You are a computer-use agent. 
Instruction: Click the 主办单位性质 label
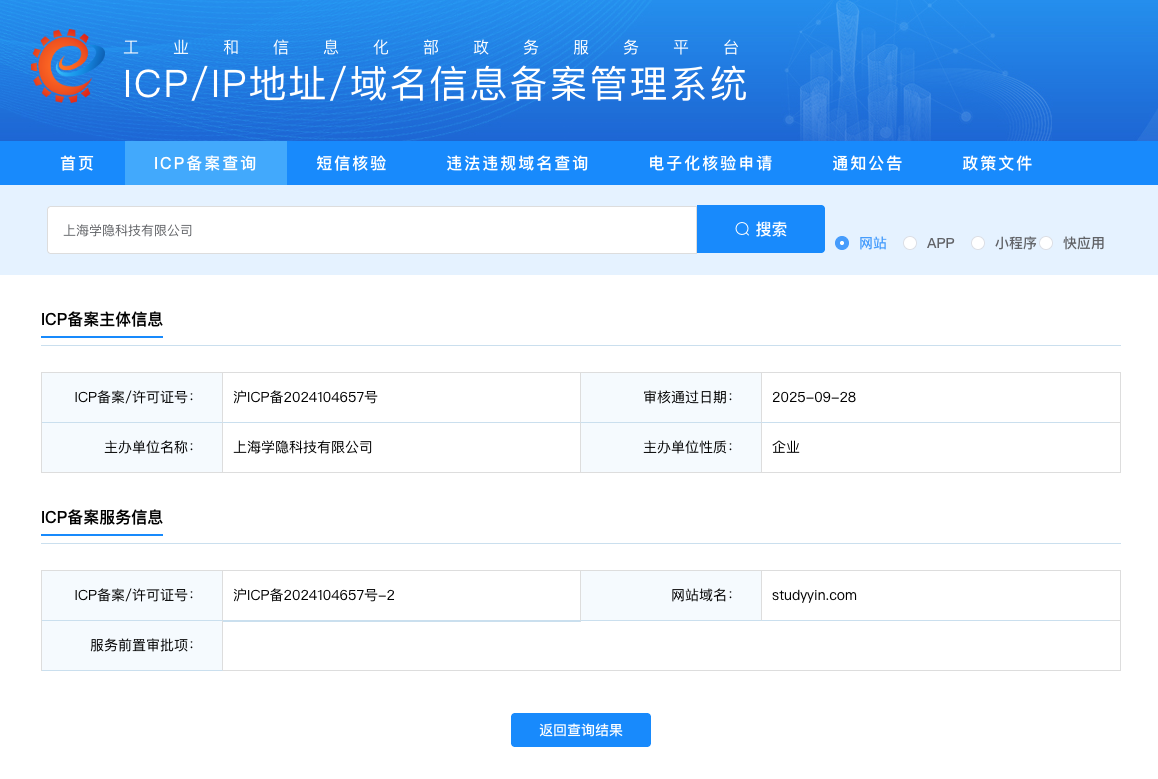[x=688, y=447]
